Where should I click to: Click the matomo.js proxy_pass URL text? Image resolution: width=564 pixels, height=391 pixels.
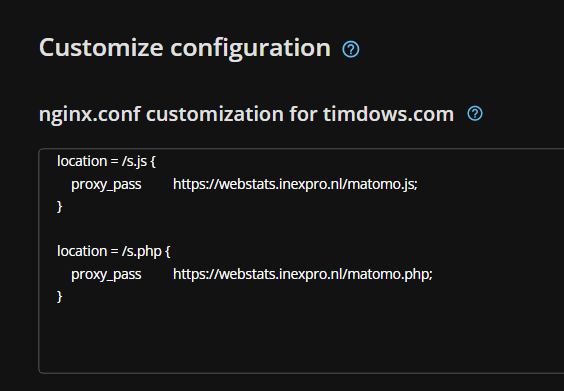tap(295, 184)
